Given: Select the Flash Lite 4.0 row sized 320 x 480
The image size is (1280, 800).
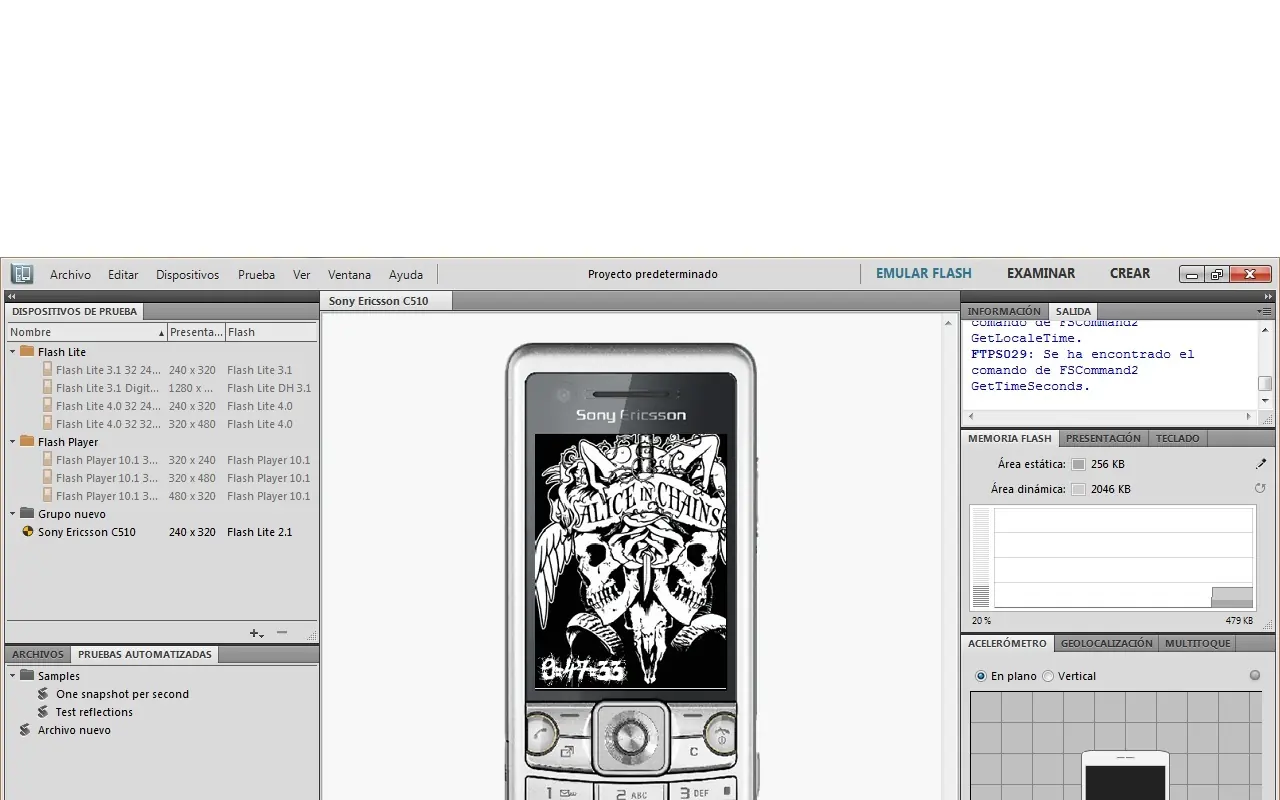Looking at the screenshot, I should 162,424.
